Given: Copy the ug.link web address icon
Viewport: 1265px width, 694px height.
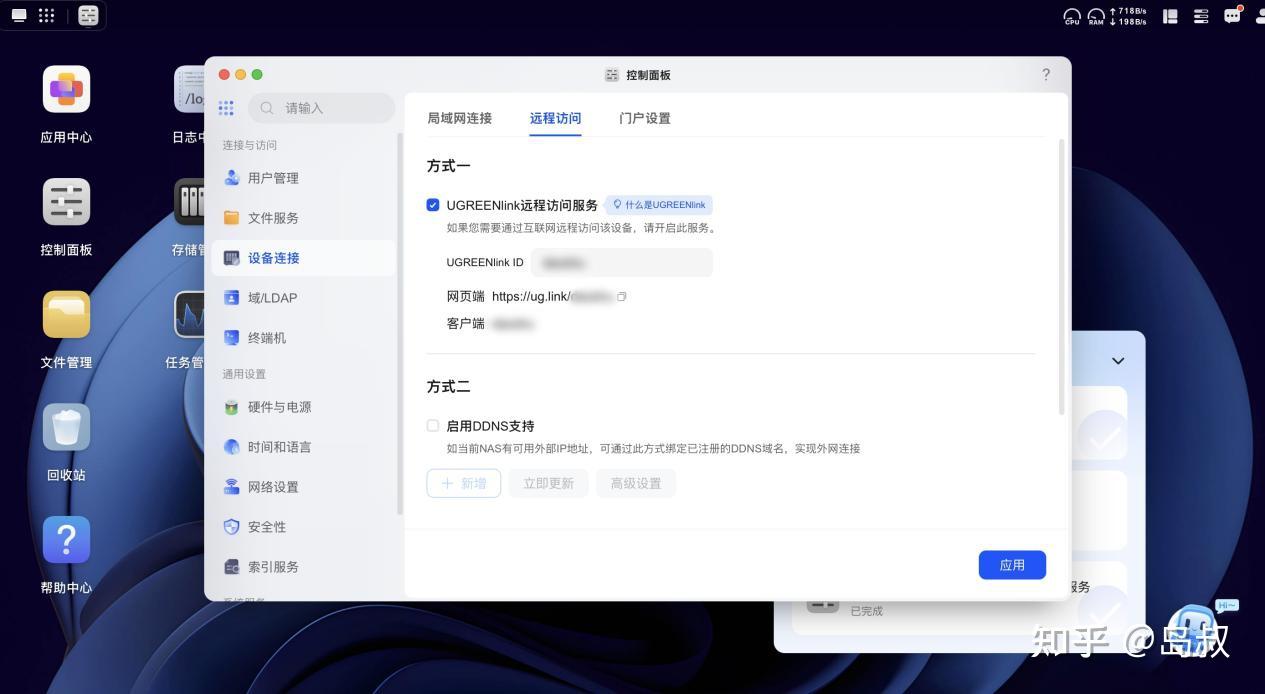Looking at the screenshot, I should (622, 297).
